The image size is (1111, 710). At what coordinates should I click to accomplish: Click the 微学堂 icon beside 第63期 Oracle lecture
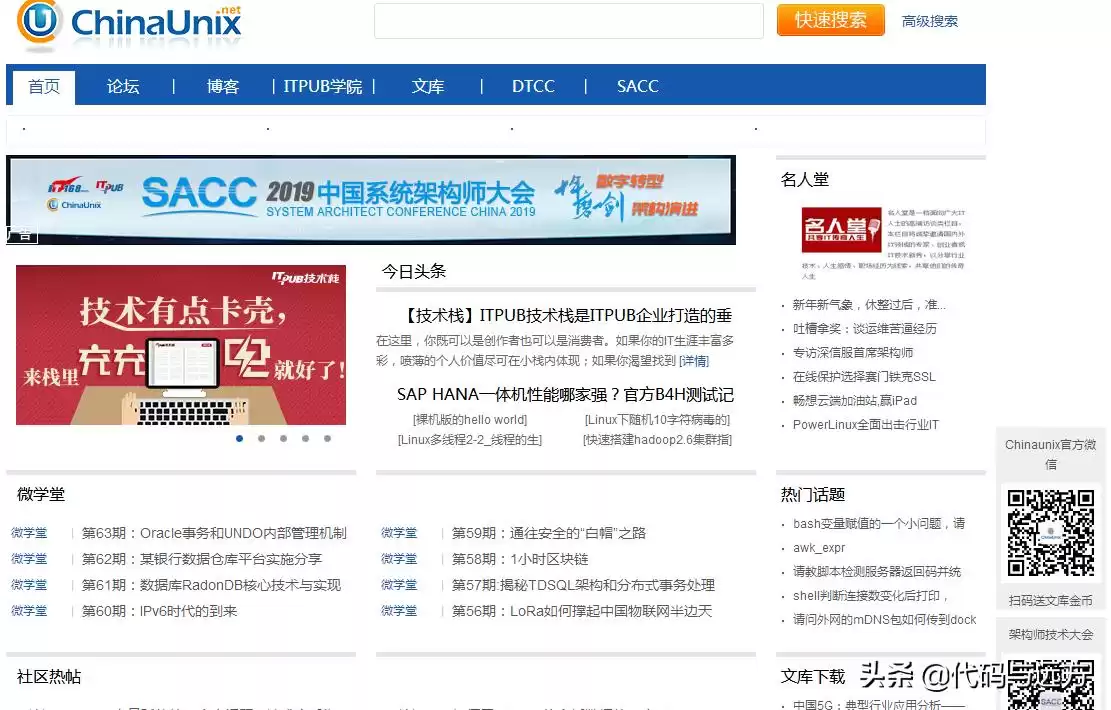coord(29,533)
